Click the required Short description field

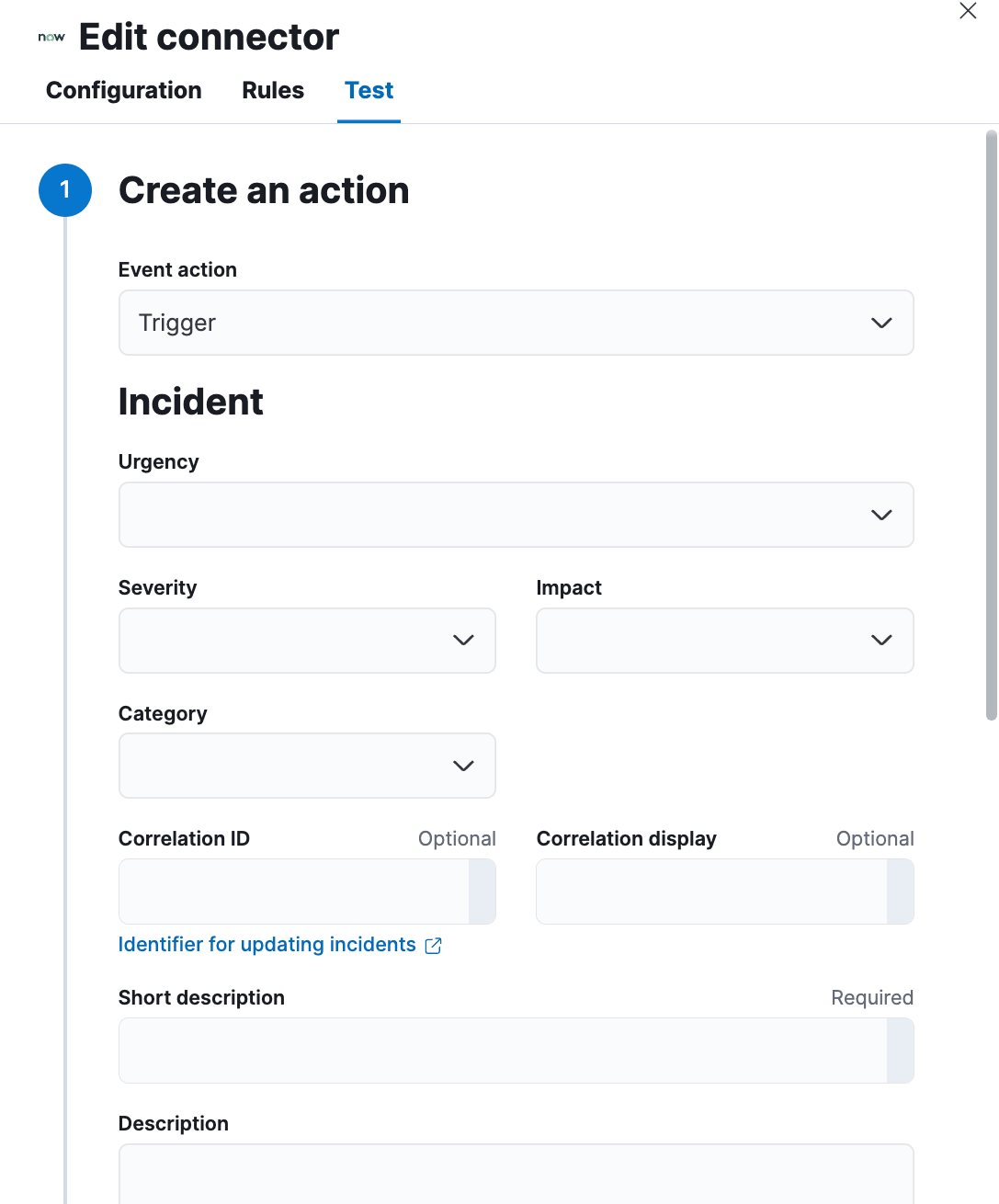[505, 1051]
